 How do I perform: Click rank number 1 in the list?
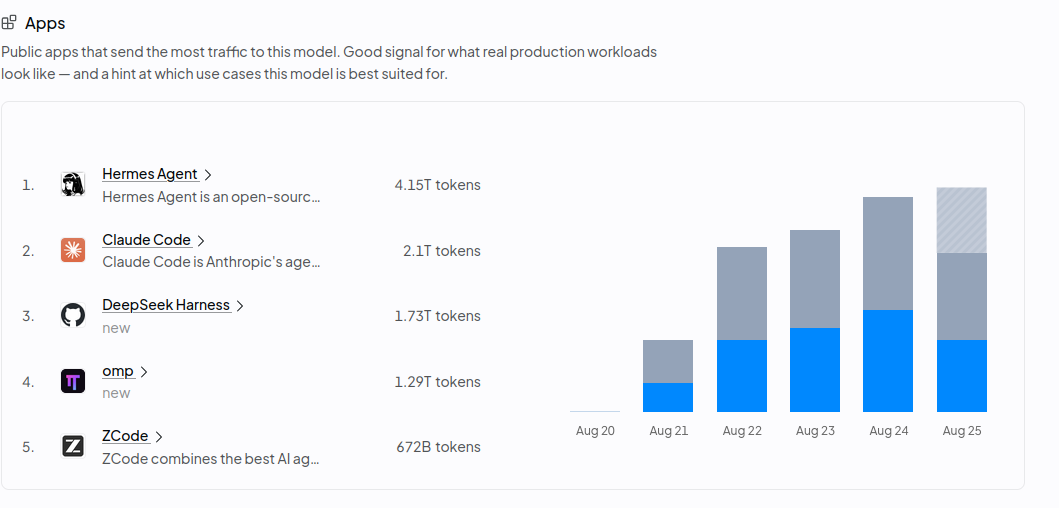[28, 185]
